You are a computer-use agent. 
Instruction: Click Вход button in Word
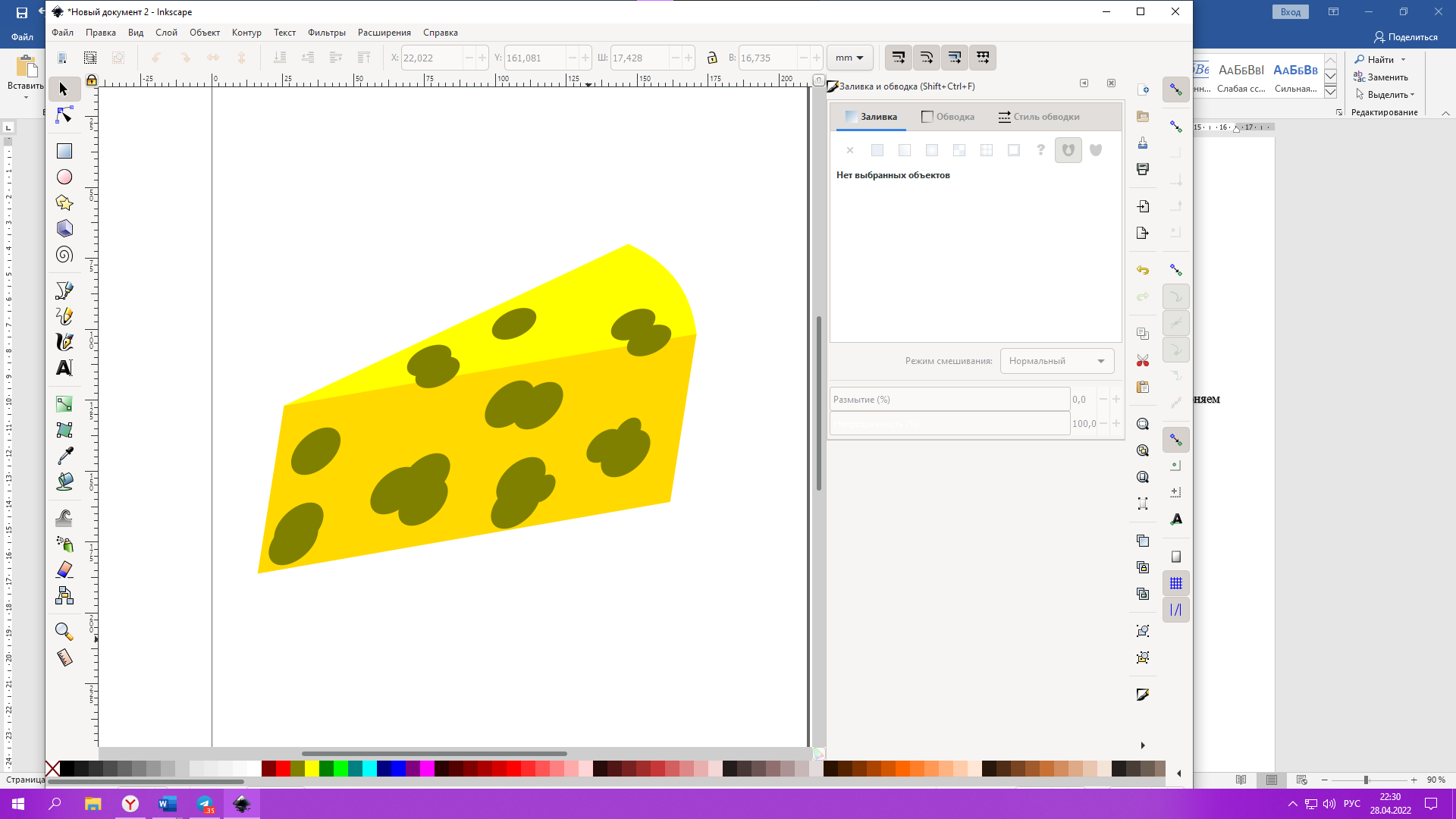click(x=1290, y=12)
